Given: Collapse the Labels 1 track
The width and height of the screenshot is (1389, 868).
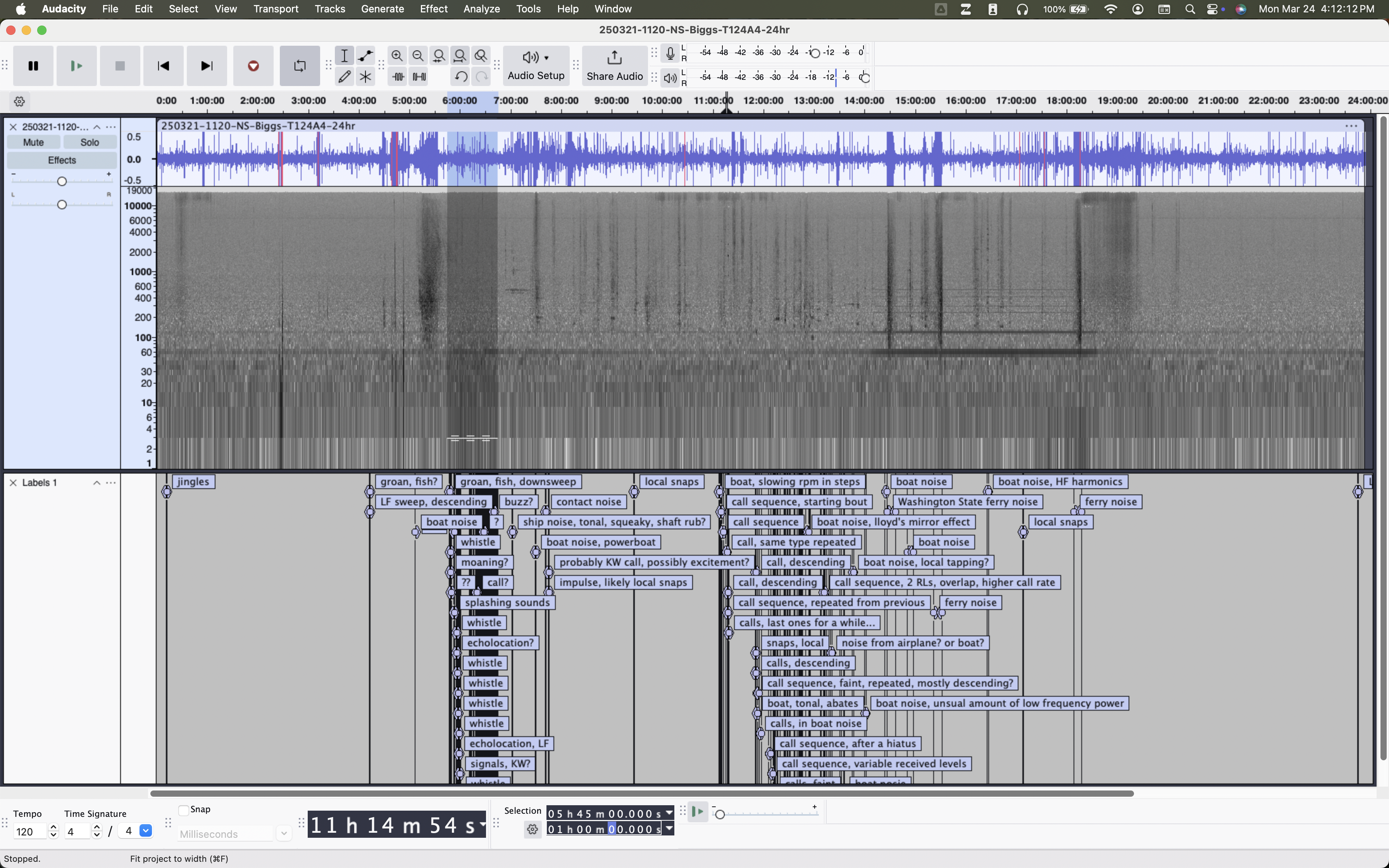Looking at the screenshot, I should tap(97, 483).
